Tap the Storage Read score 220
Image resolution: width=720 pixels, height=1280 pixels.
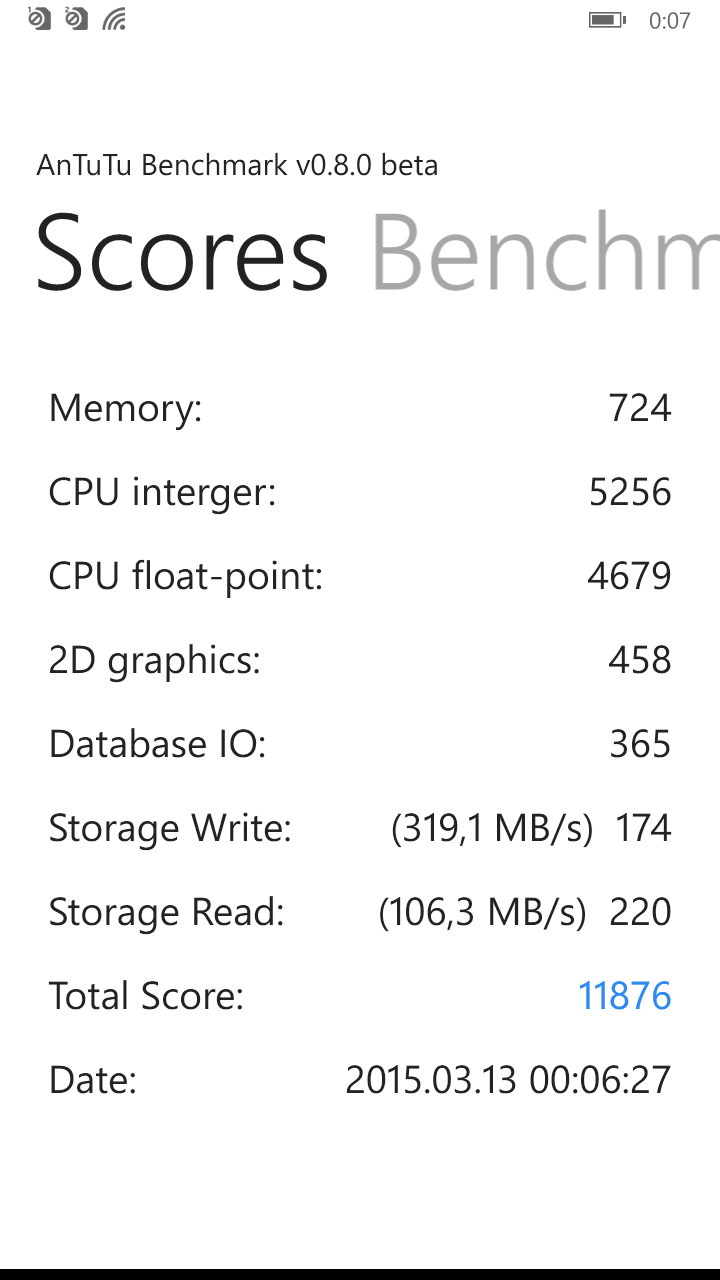click(640, 912)
